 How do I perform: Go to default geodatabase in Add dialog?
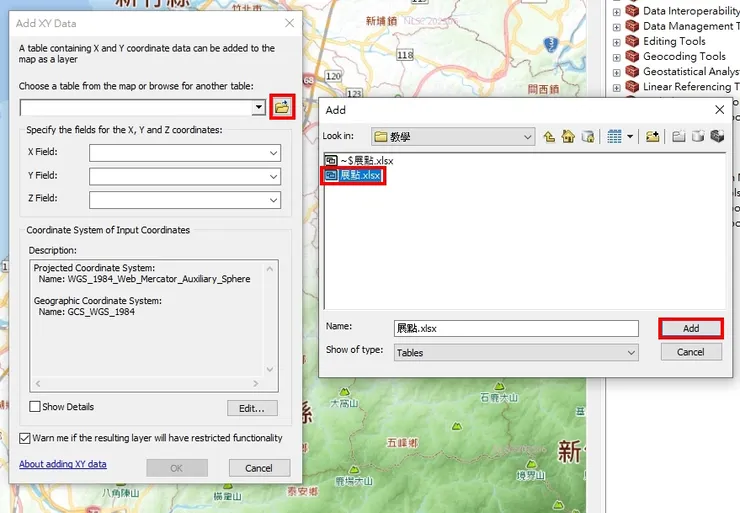click(x=588, y=137)
